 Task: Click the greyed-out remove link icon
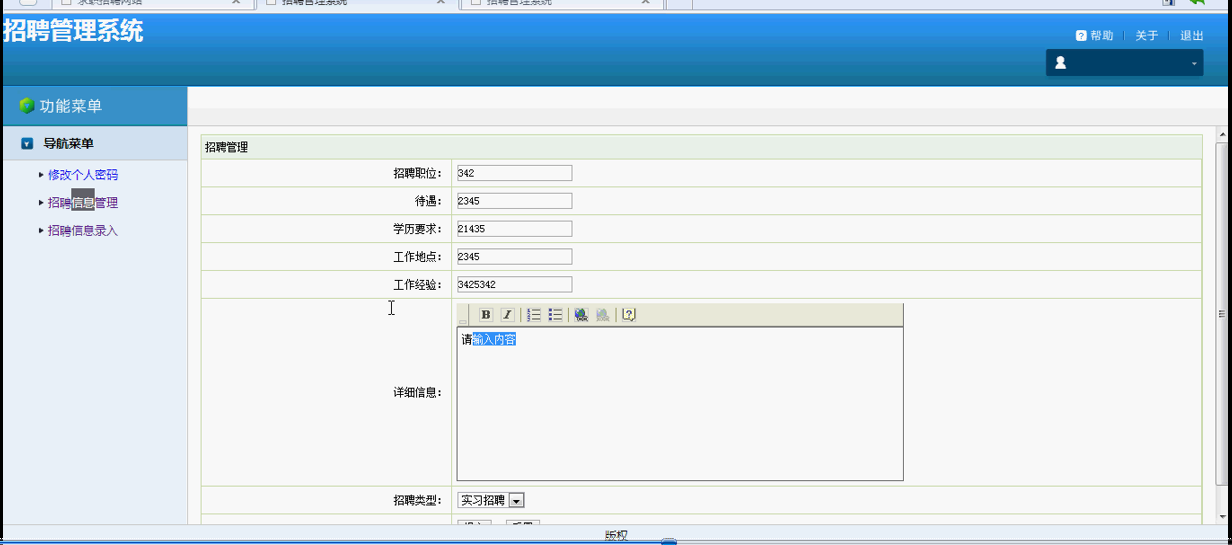tap(603, 315)
